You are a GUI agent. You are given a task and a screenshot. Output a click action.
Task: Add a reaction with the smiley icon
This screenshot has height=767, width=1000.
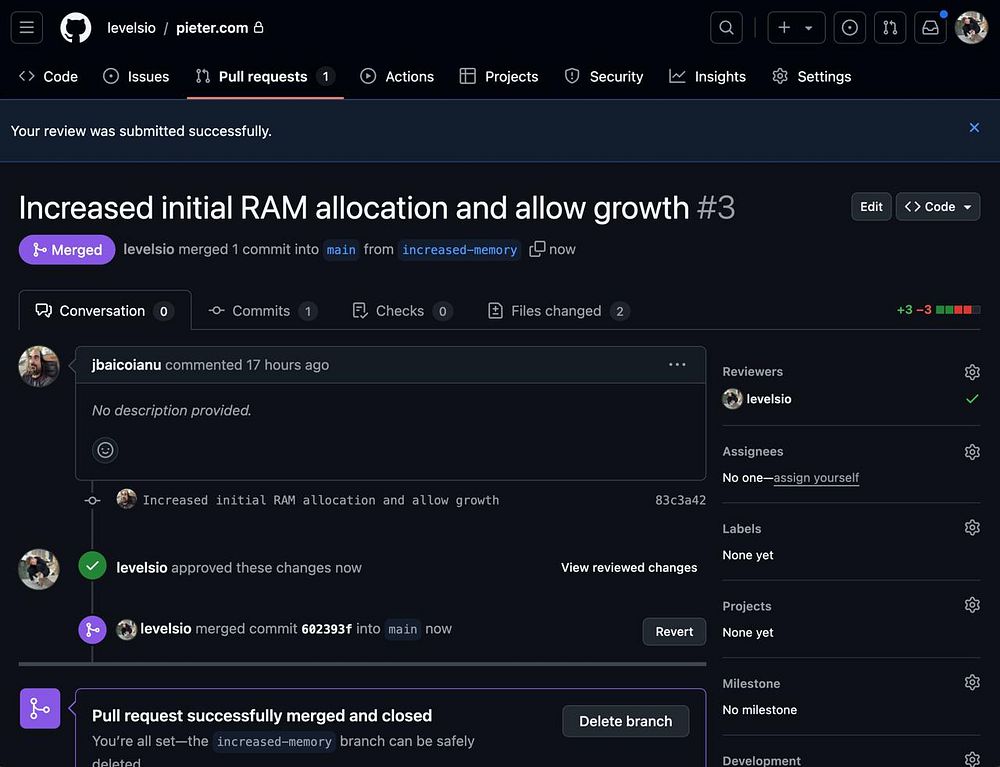105,450
